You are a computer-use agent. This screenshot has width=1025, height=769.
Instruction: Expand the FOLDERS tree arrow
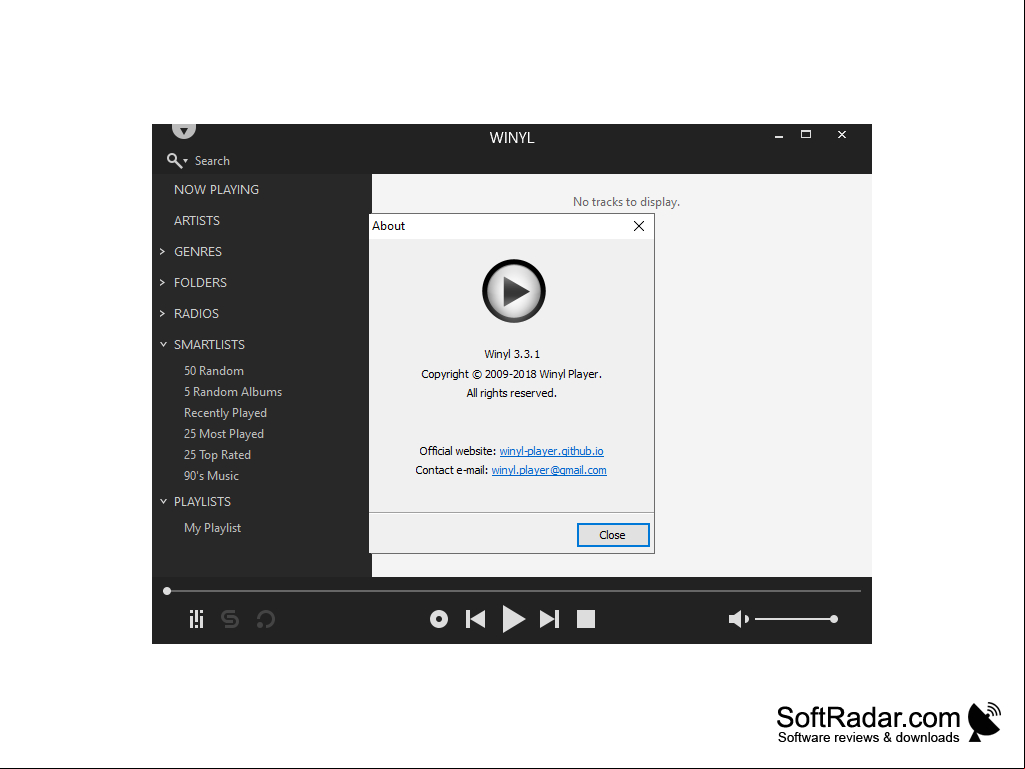163,282
